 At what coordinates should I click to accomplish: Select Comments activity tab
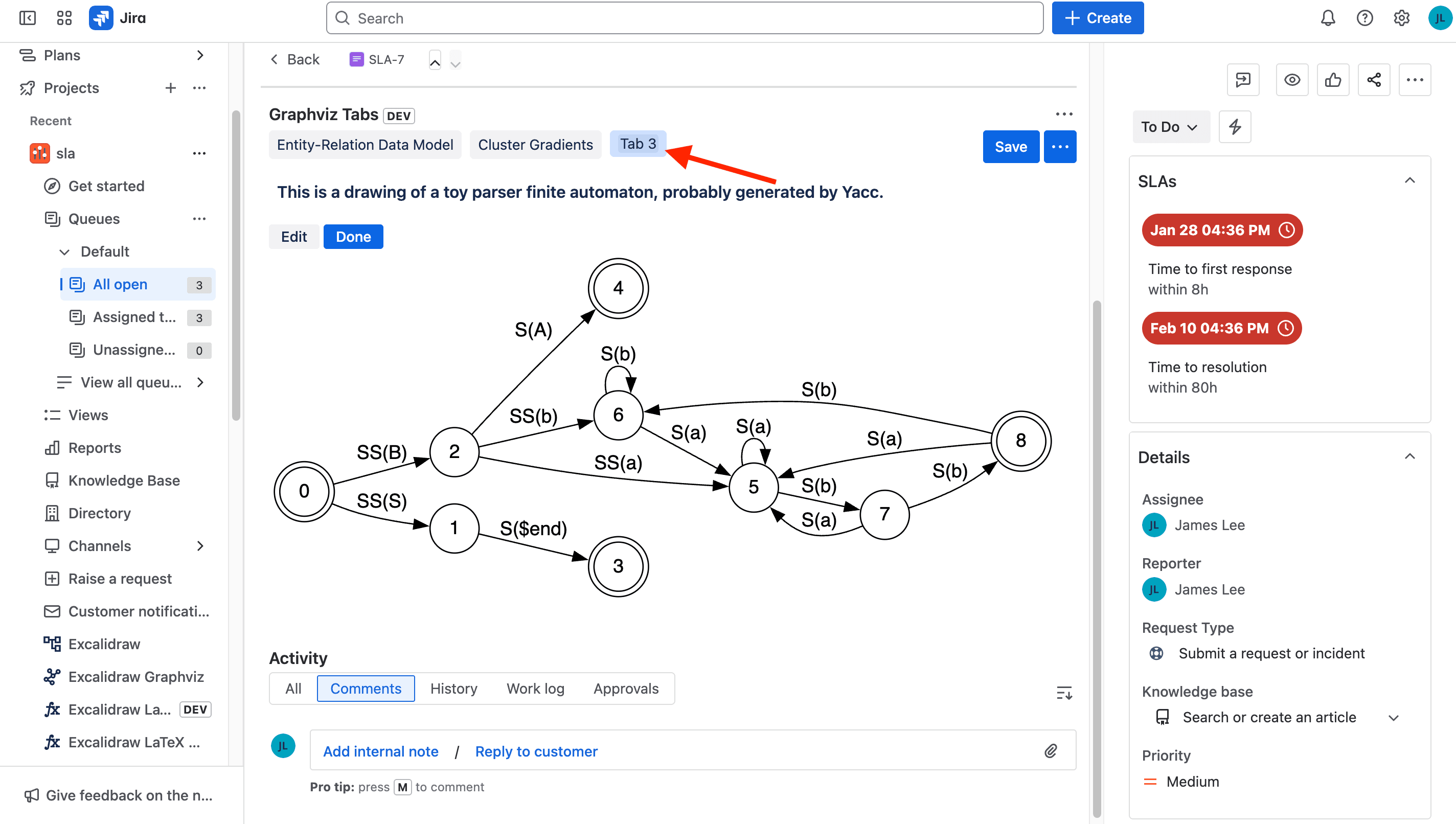(366, 689)
